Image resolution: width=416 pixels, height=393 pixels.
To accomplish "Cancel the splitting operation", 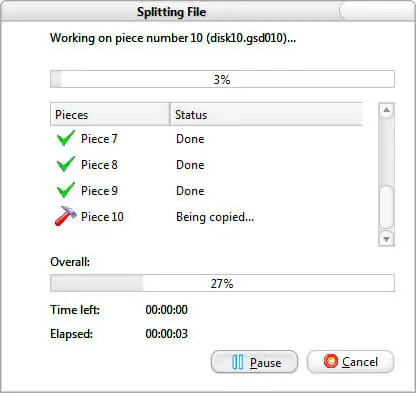I will (x=350, y=362).
